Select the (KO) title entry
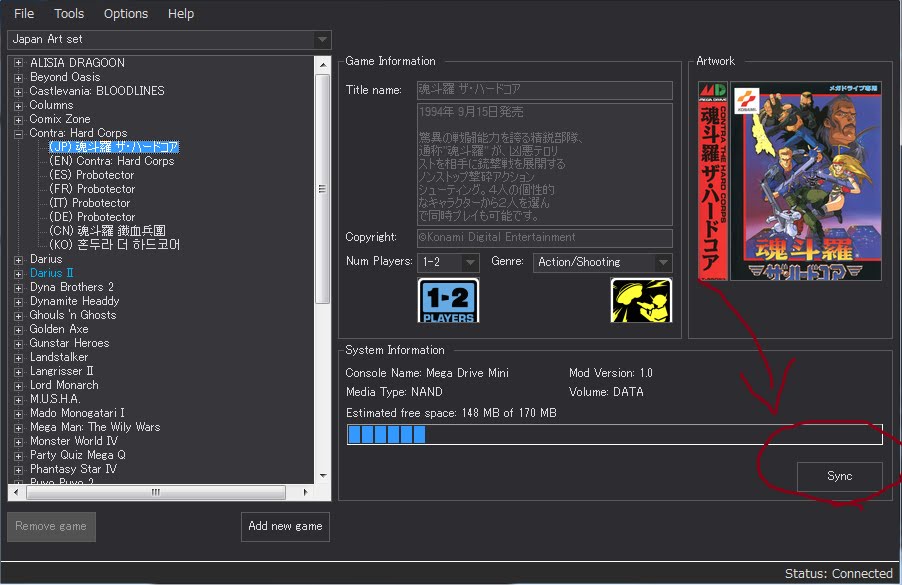This screenshot has height=585, width=902. click(x=114, y=245)
